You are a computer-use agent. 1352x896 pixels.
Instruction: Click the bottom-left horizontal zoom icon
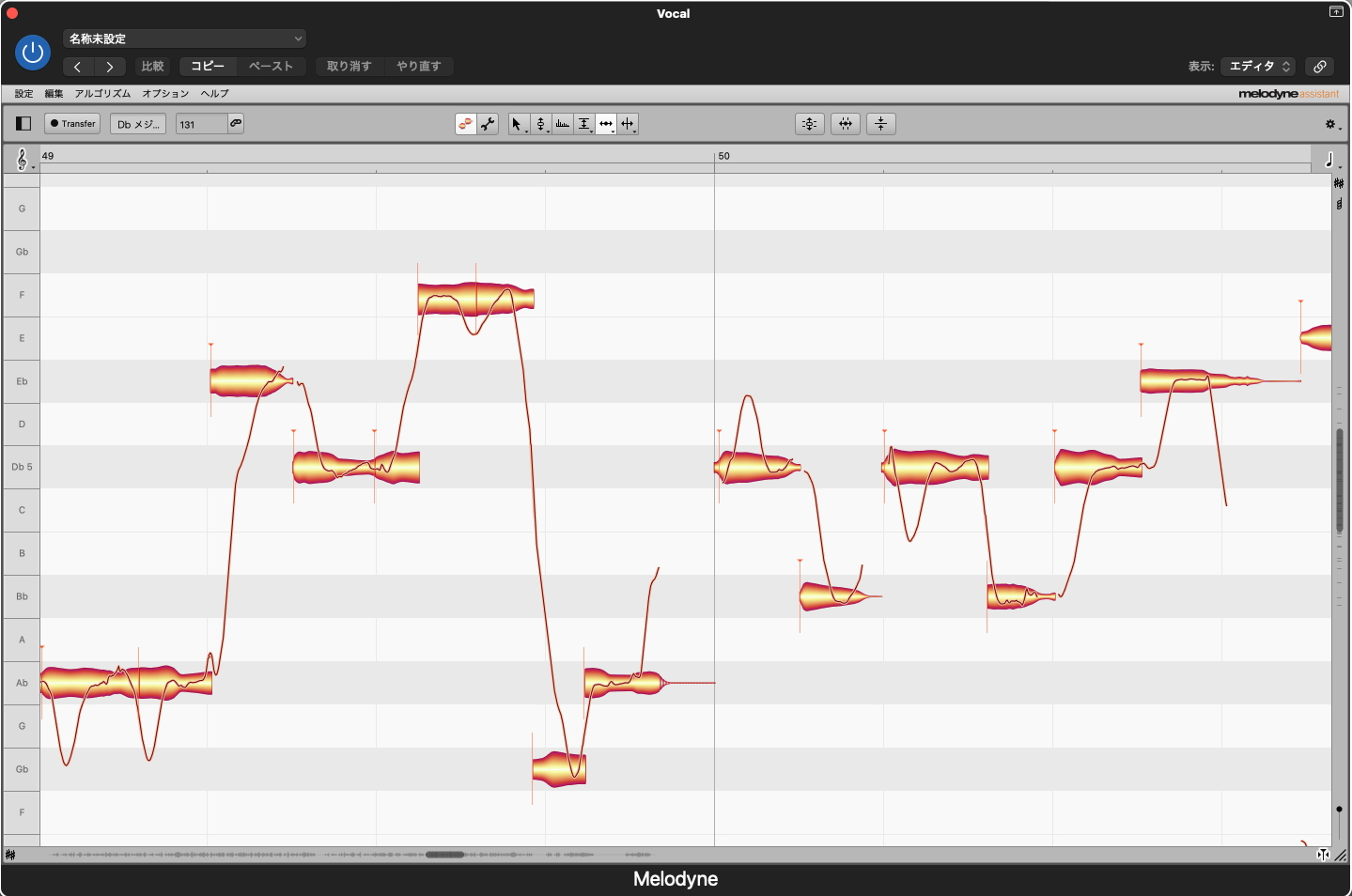pyautogui.click(x=10, y=855)
